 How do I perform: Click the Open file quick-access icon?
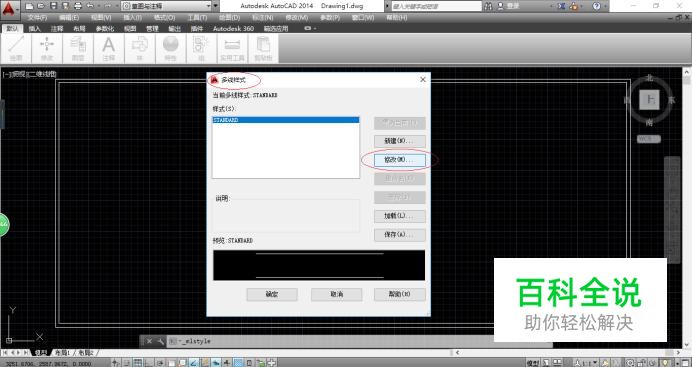(x=41, y=6)
